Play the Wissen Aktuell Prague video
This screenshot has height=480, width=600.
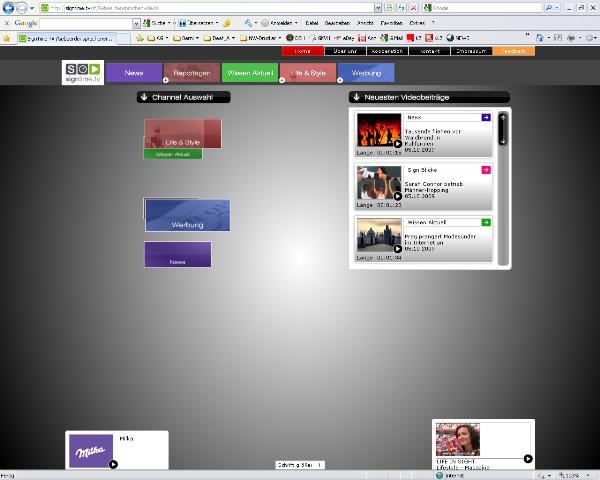coord(397,247)
